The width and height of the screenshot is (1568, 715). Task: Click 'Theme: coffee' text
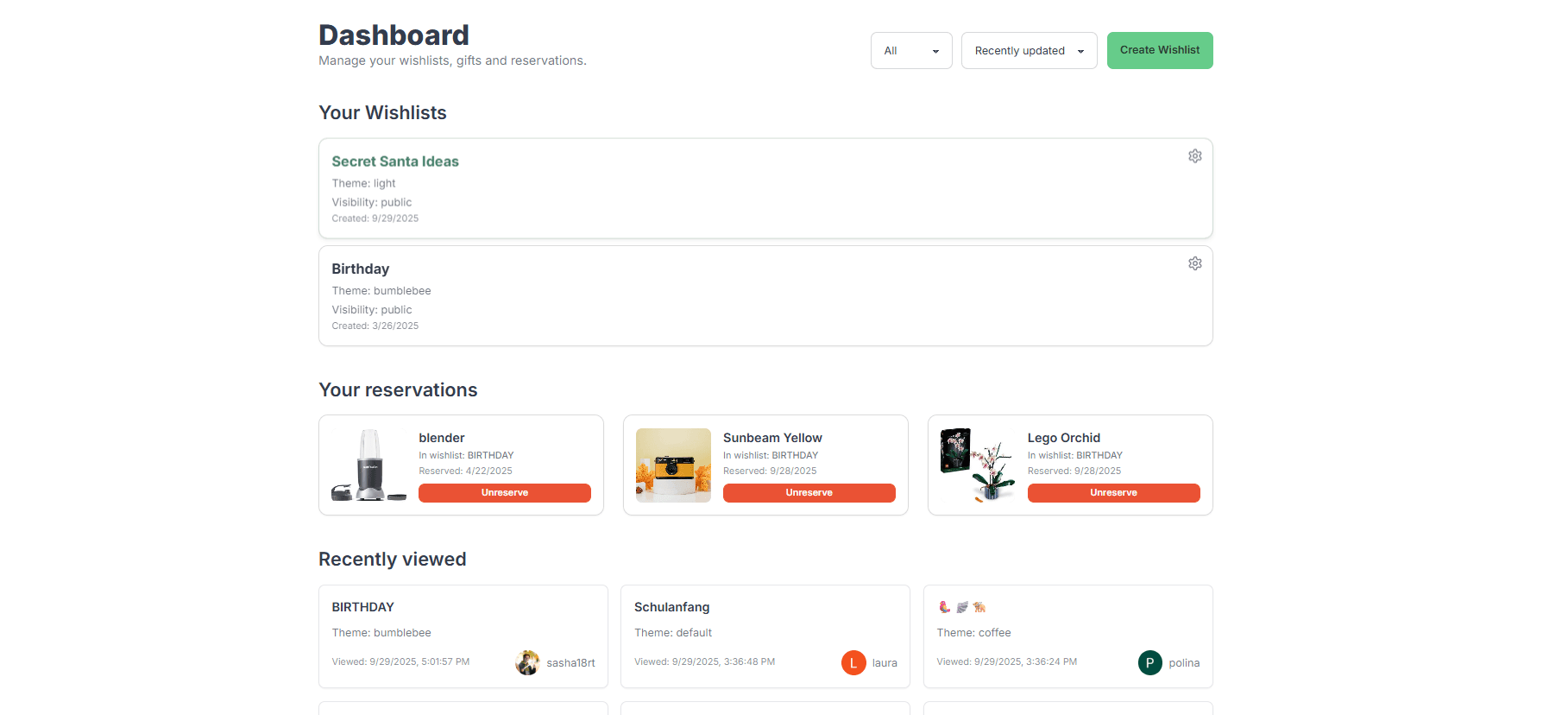[x=973, y=633]
